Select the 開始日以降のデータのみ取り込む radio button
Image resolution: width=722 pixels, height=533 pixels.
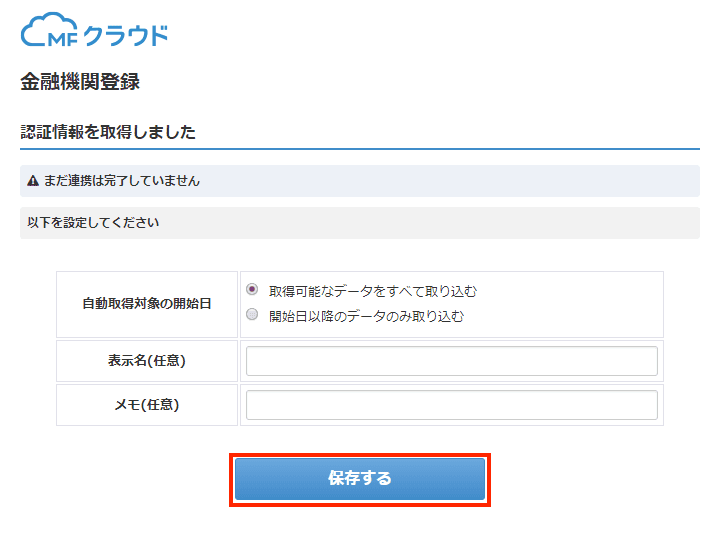(252, 315)
